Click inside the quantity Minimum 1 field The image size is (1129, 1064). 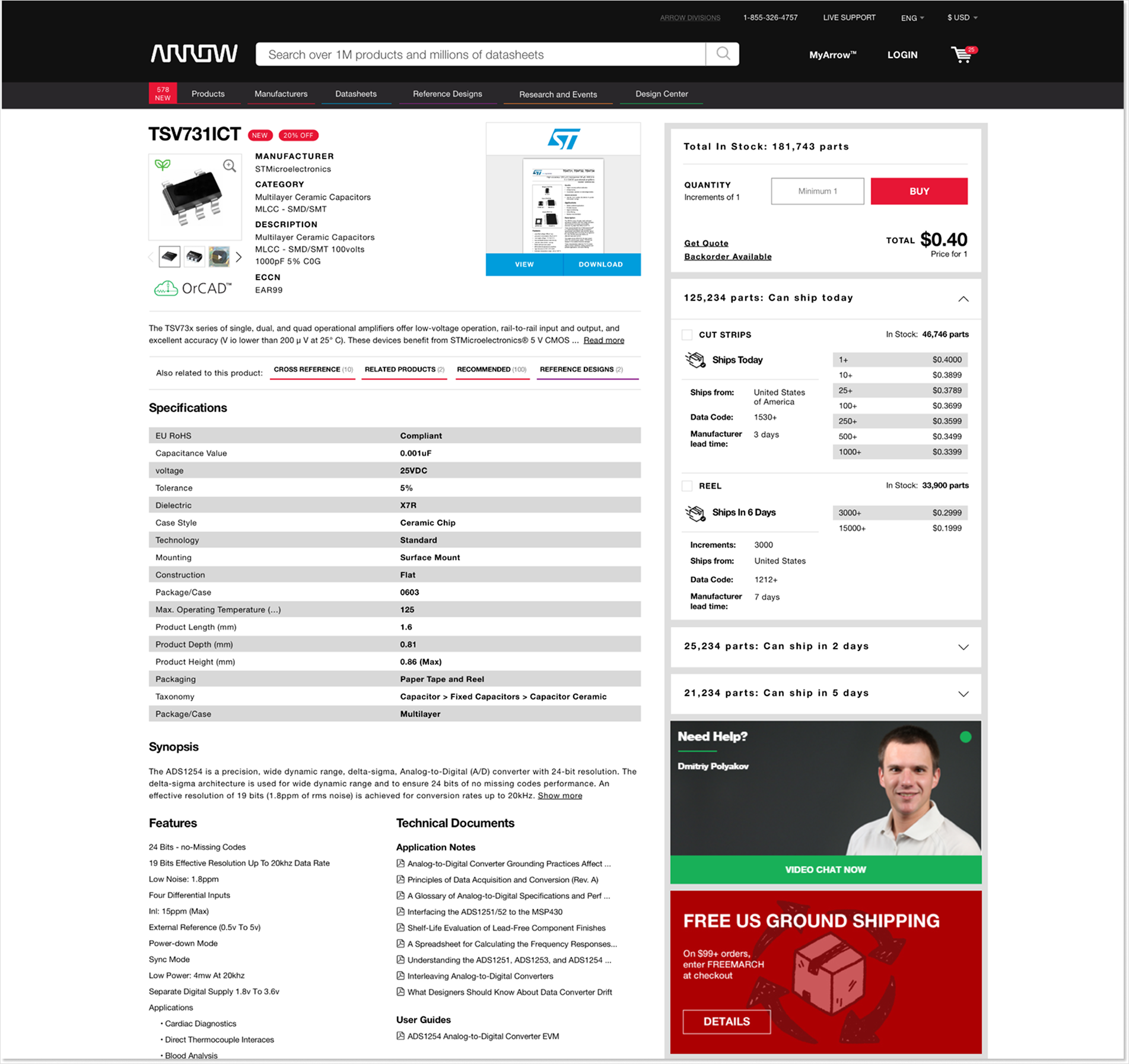pos(817,191)
